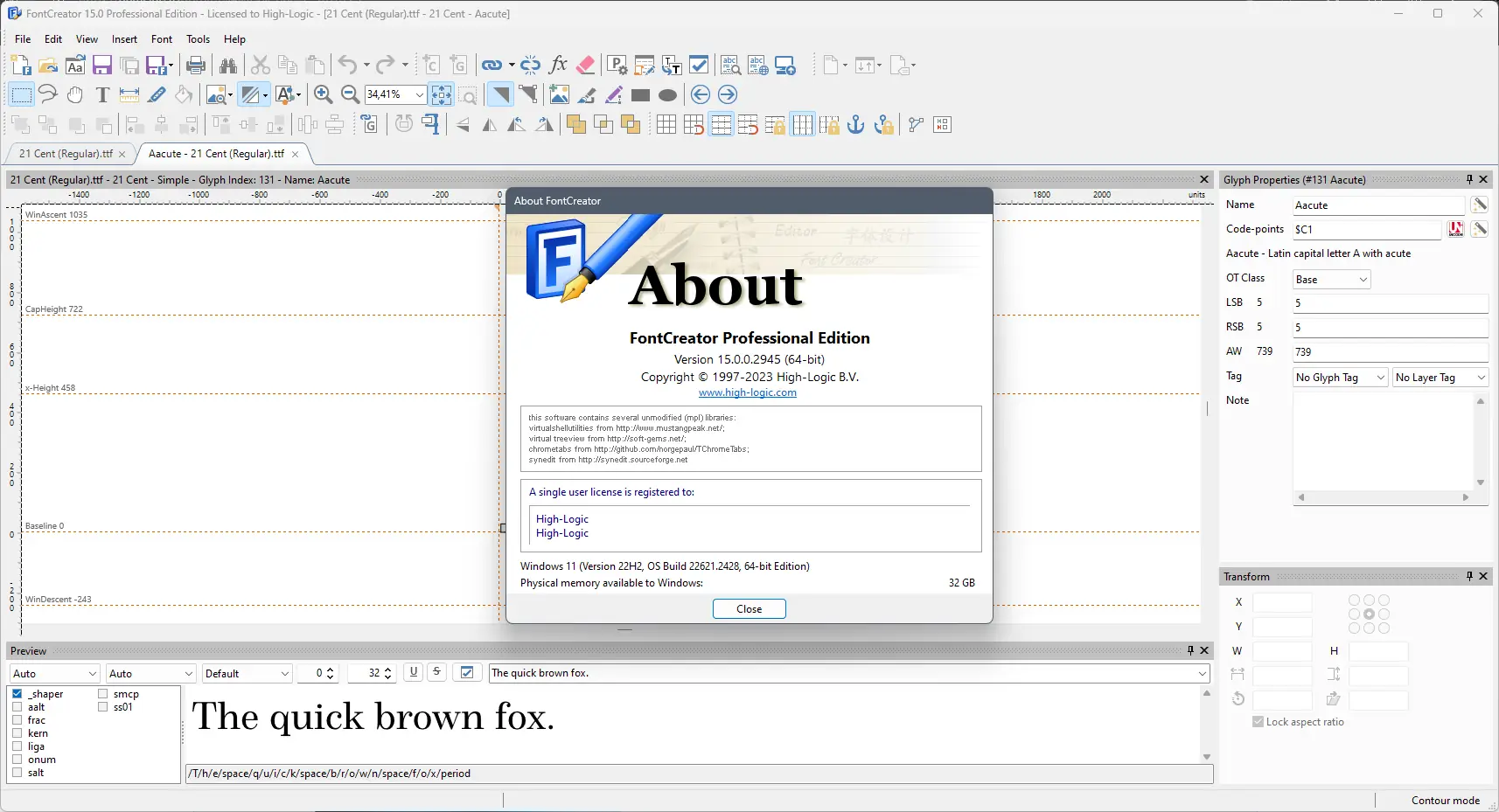
Task: Click the Open font folder icon
Action: click(48, 66)
